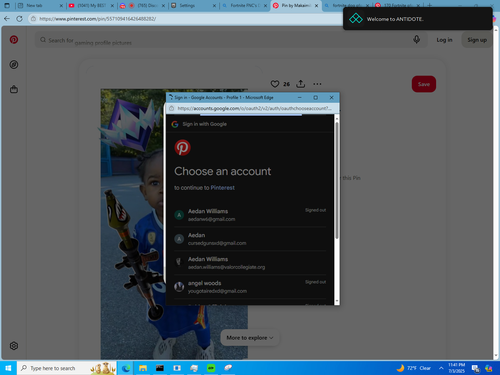The height and width of the screenshot is (375, 500).
Task: Click the Choose an account heading
Action: click(x=223, y=171)
